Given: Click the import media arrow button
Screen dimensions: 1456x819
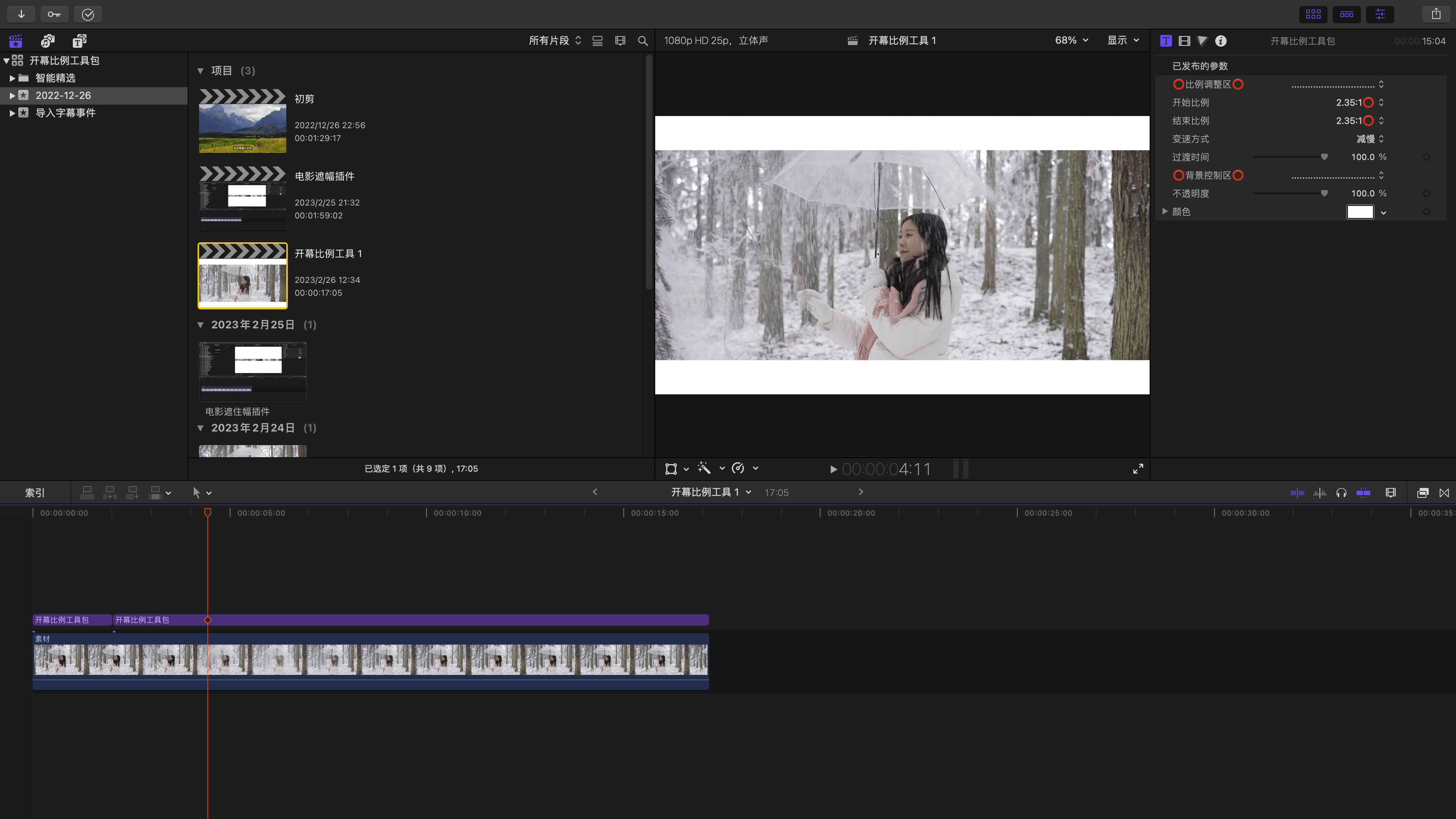Looking at the screenshot, I should click(x=22, y=14).
